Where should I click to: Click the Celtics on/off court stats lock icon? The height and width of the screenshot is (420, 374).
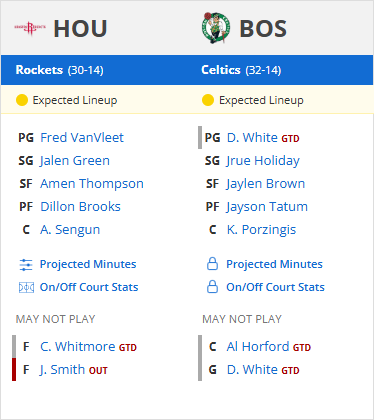212,287
